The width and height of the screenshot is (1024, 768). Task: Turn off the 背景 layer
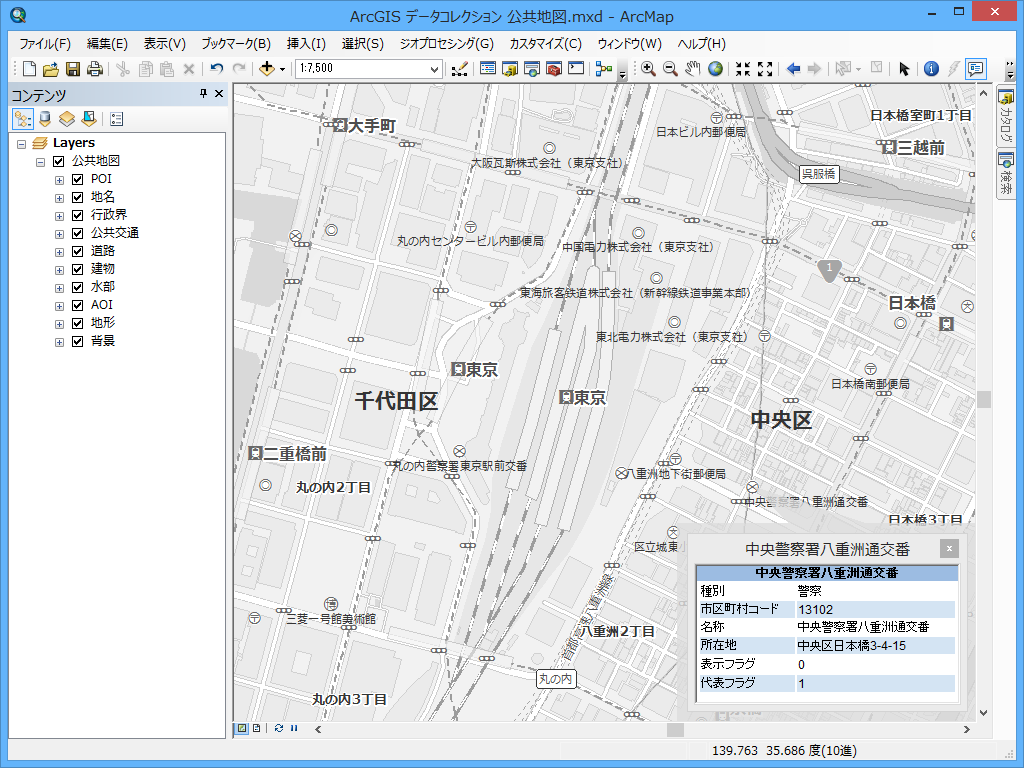coord(77,341)
